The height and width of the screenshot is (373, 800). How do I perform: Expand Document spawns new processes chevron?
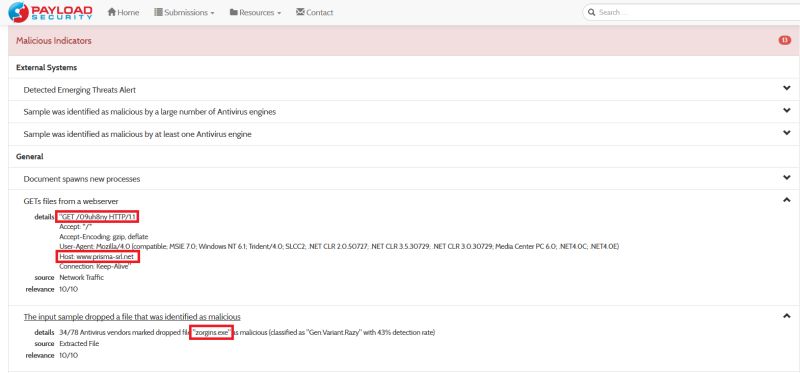pos(786,178)
